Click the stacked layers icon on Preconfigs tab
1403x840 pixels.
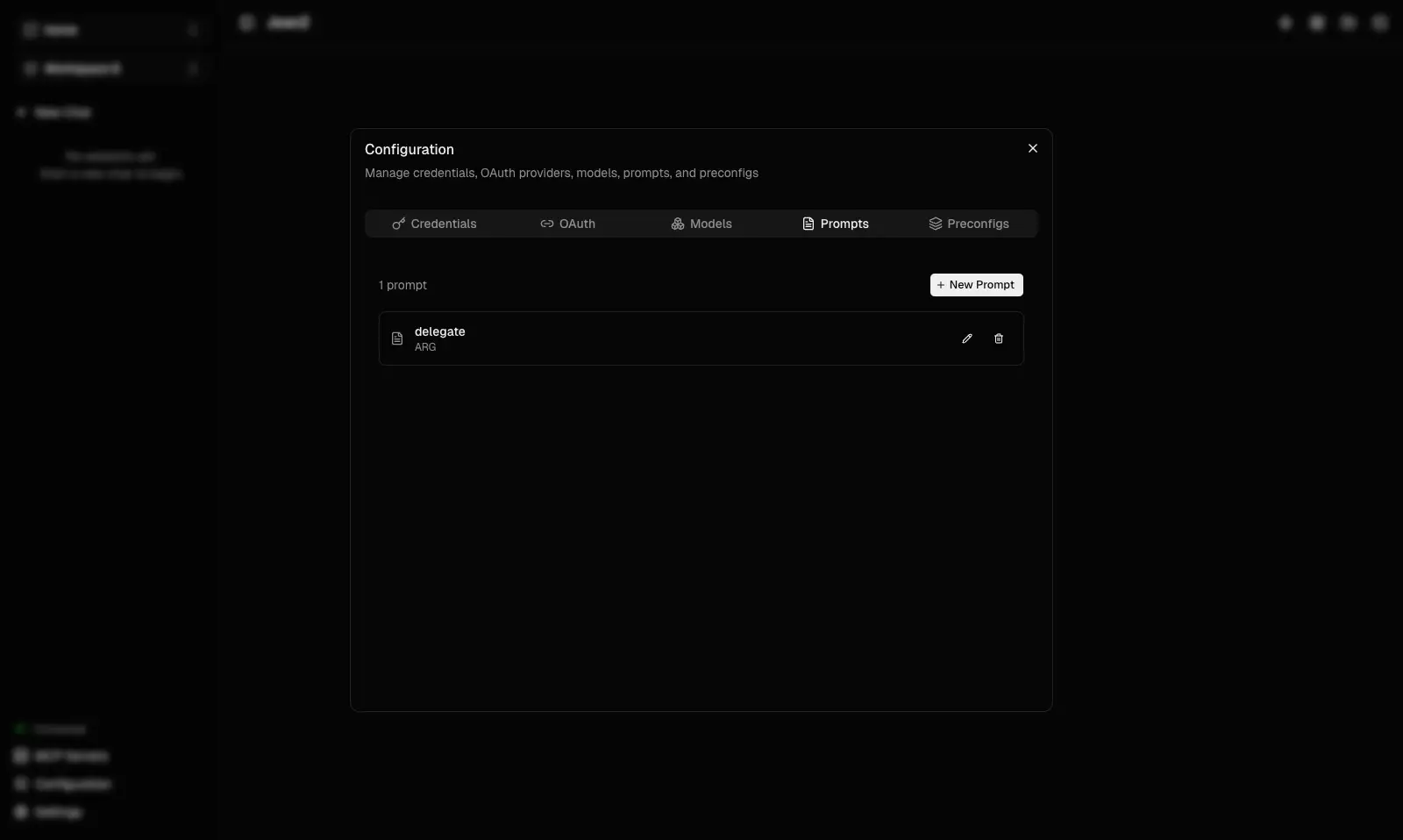(x=936, y=224)
